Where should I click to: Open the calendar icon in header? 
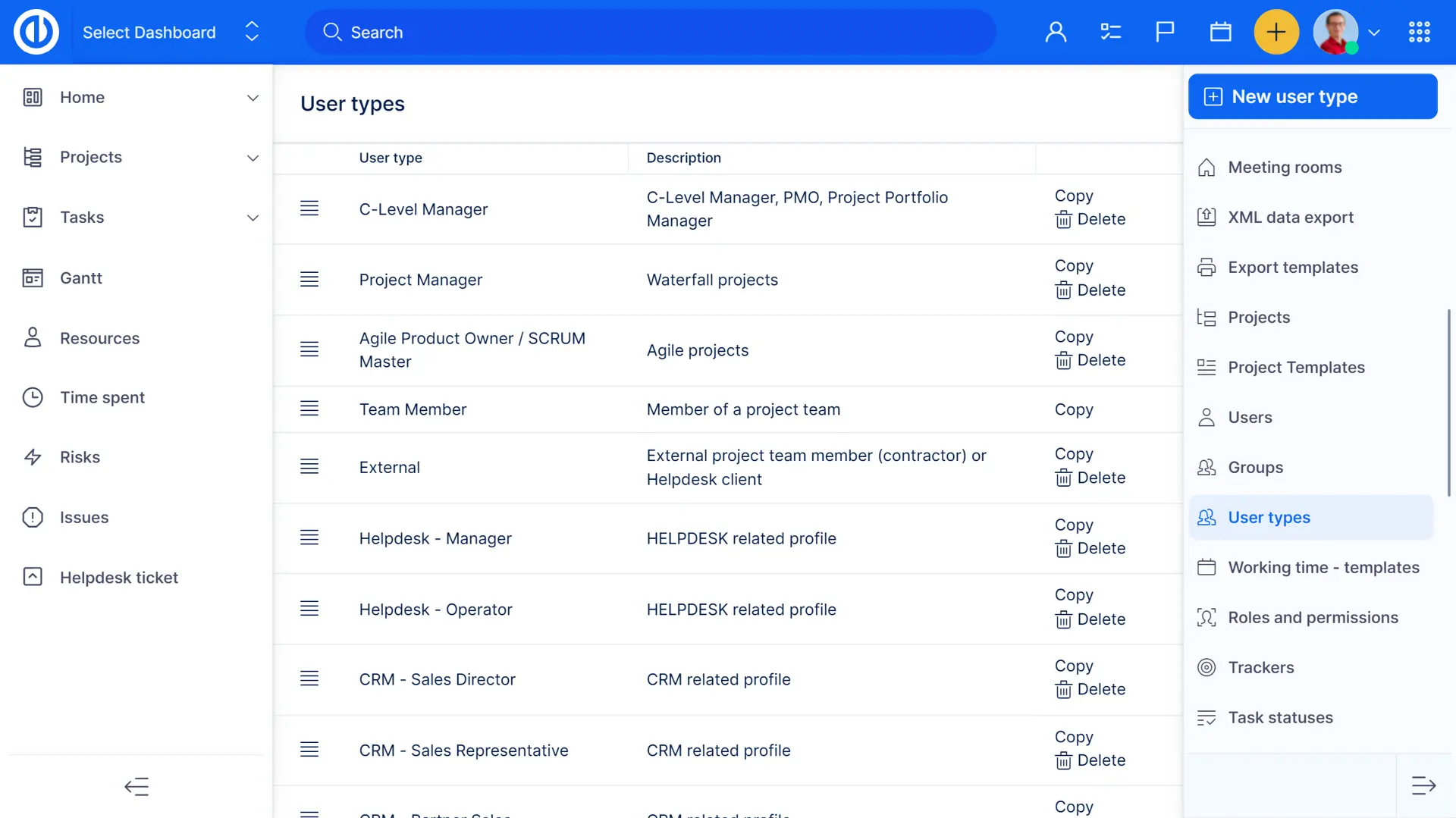[x=1220, y=32]
